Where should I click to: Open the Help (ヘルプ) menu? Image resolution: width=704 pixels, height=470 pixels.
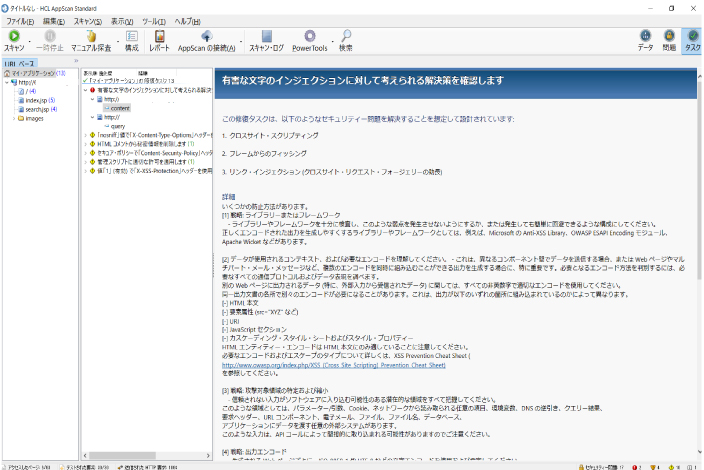pos(187,21)
